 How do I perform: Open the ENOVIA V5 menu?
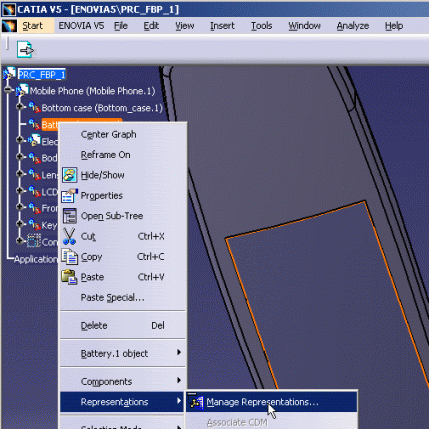pos(81,26)
